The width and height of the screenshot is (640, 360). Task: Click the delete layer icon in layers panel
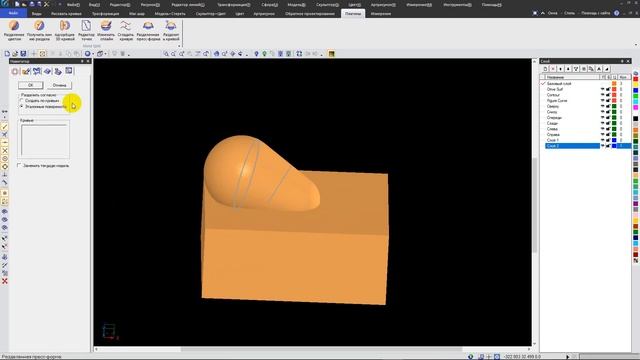tap(553, 69)
